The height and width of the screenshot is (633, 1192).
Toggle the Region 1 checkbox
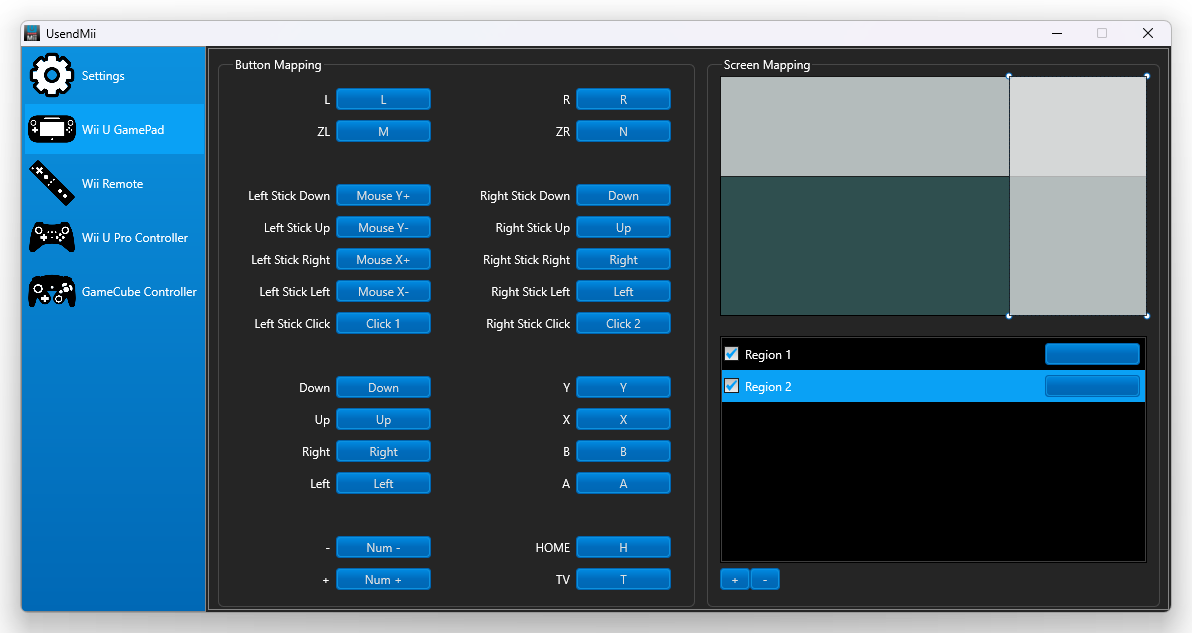[x=731, y=354]
